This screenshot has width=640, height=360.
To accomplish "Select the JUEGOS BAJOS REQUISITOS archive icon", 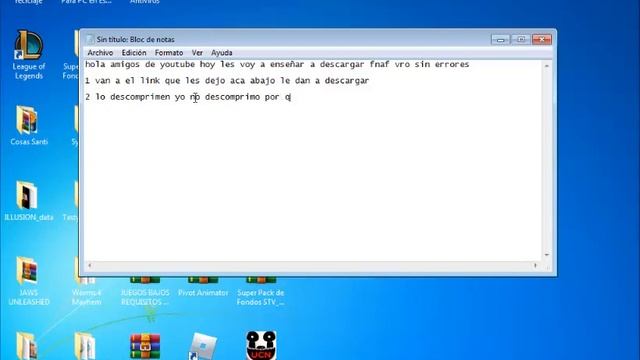I will pyautogui.click(x=144, y=291).
